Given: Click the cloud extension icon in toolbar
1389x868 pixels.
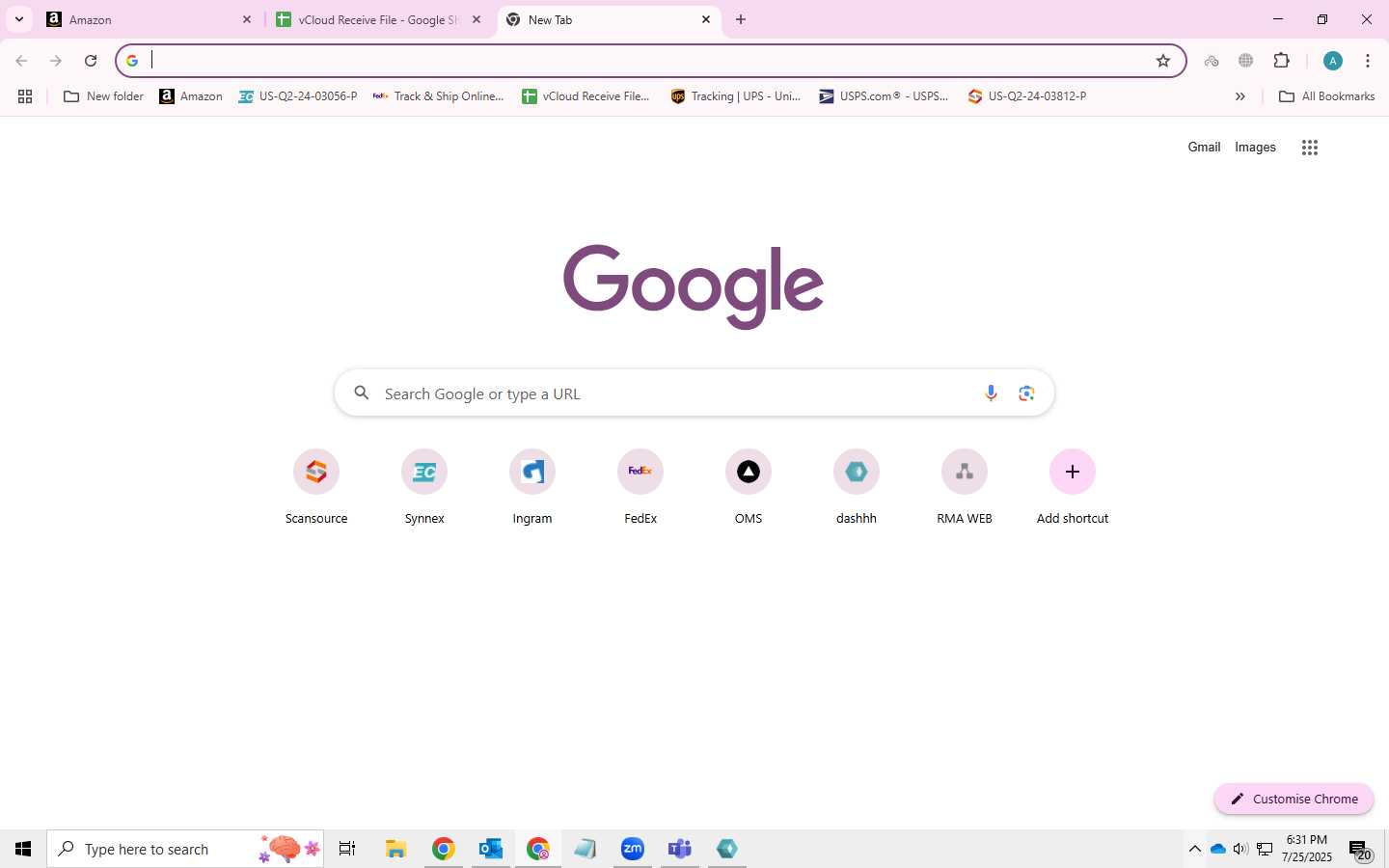Looking at the screenshot, I should click(1212, 61).
